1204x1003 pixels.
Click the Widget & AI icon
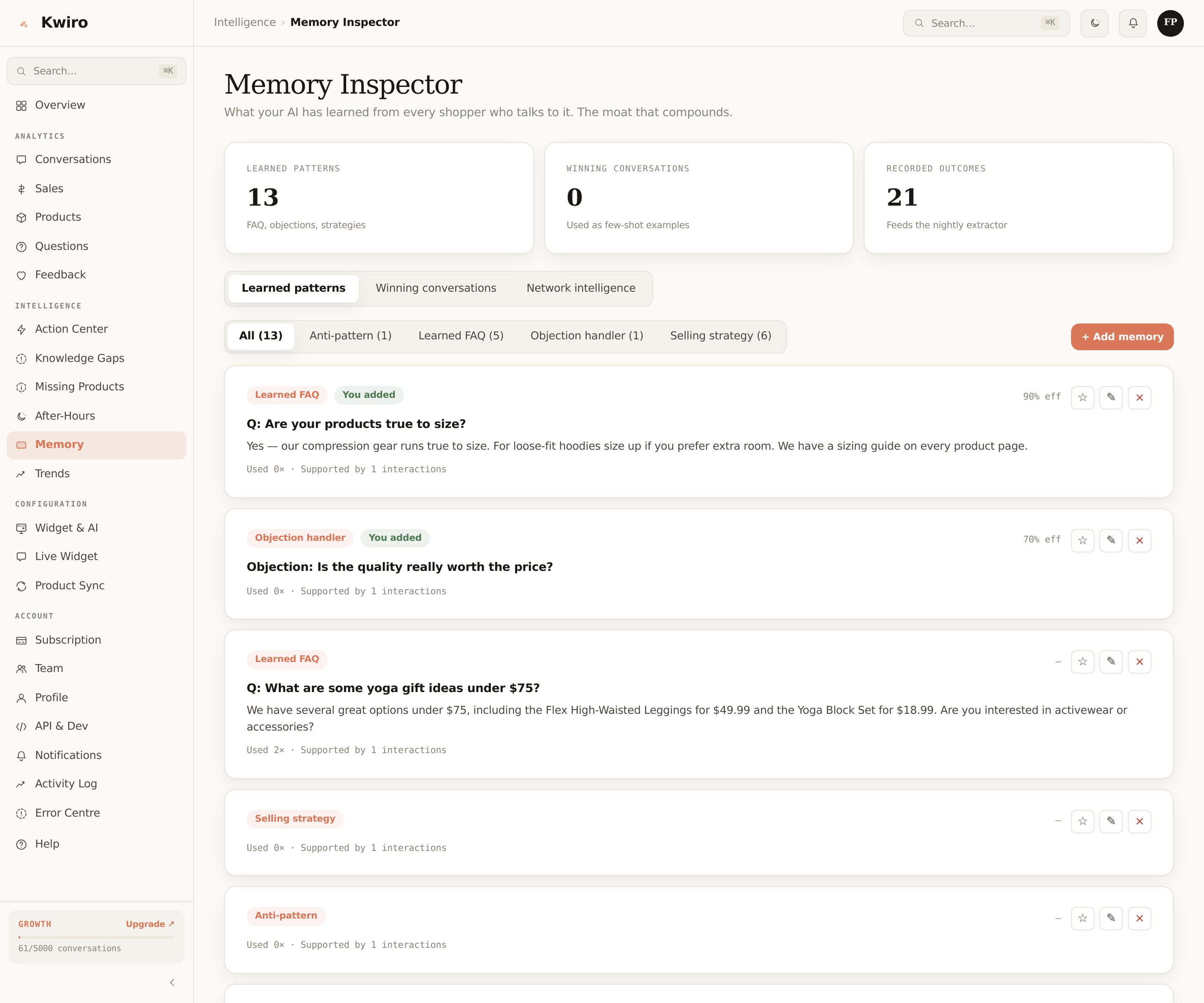(x=21, y=528)
